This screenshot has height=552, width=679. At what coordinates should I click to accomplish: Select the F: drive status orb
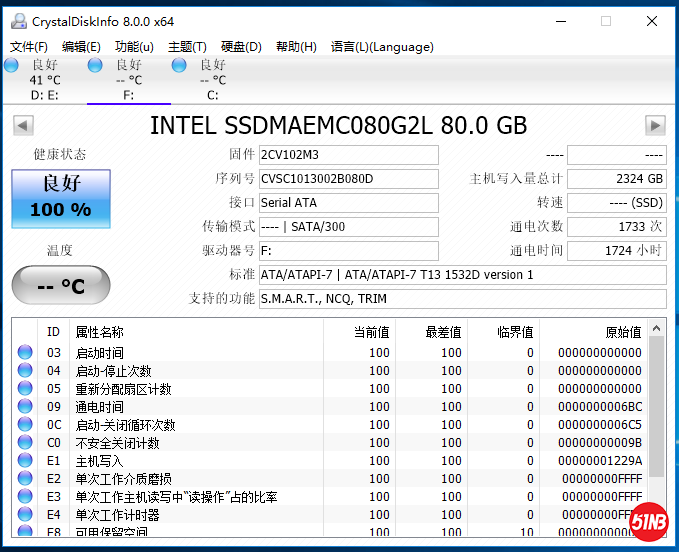point(95,66)
